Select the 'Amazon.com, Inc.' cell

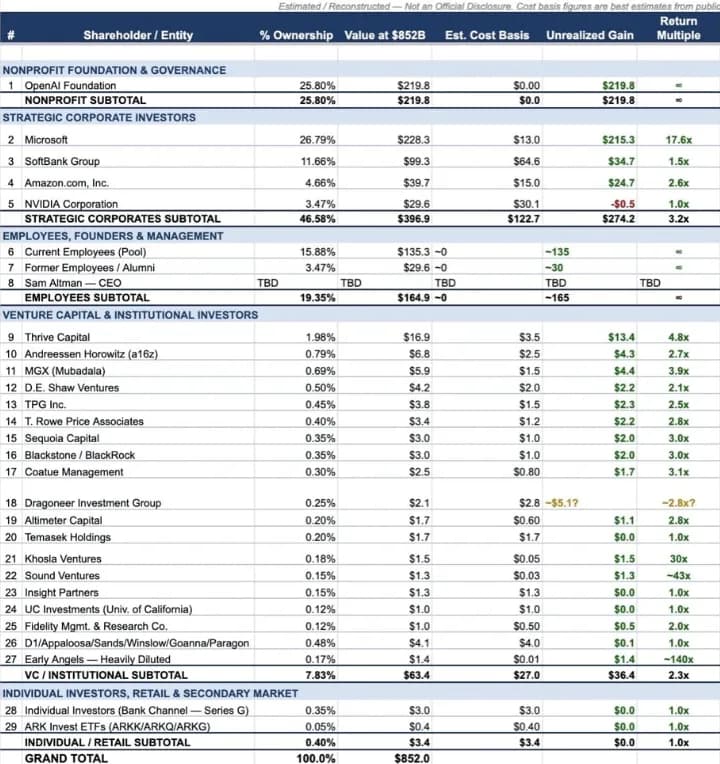pyautogui.click(x=66, y=183)
